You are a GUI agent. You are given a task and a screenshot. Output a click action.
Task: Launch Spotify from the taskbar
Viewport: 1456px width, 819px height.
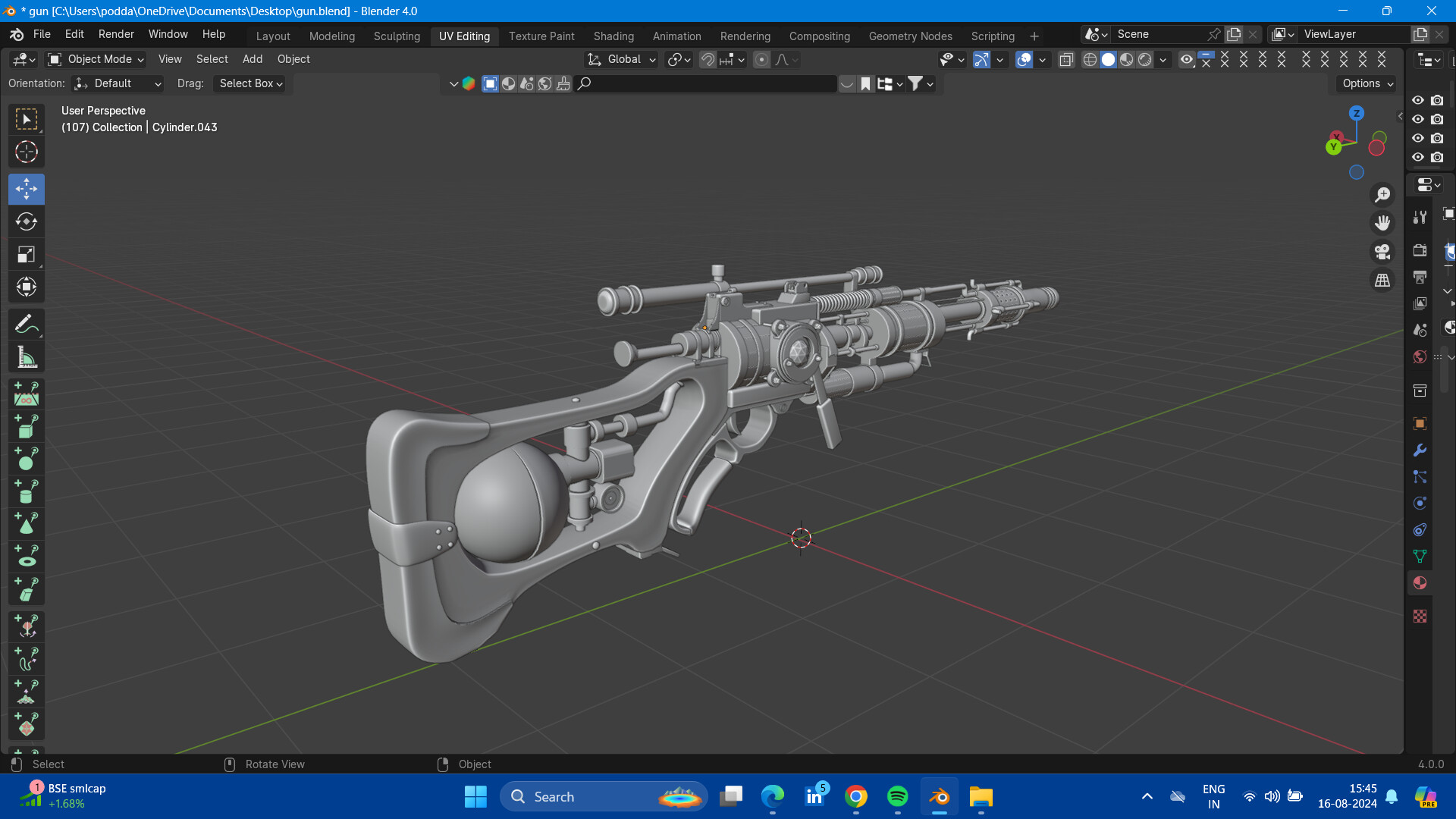click(x=897, y=797)
